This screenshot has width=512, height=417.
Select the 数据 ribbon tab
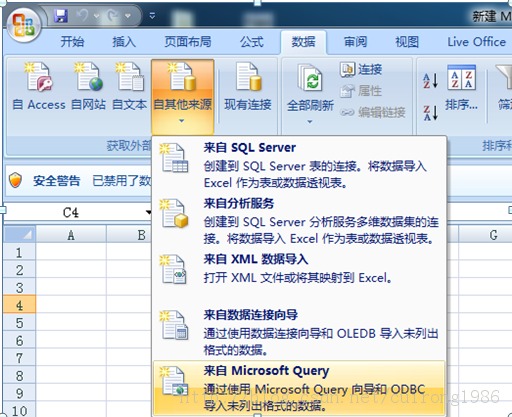pos(303,42)
